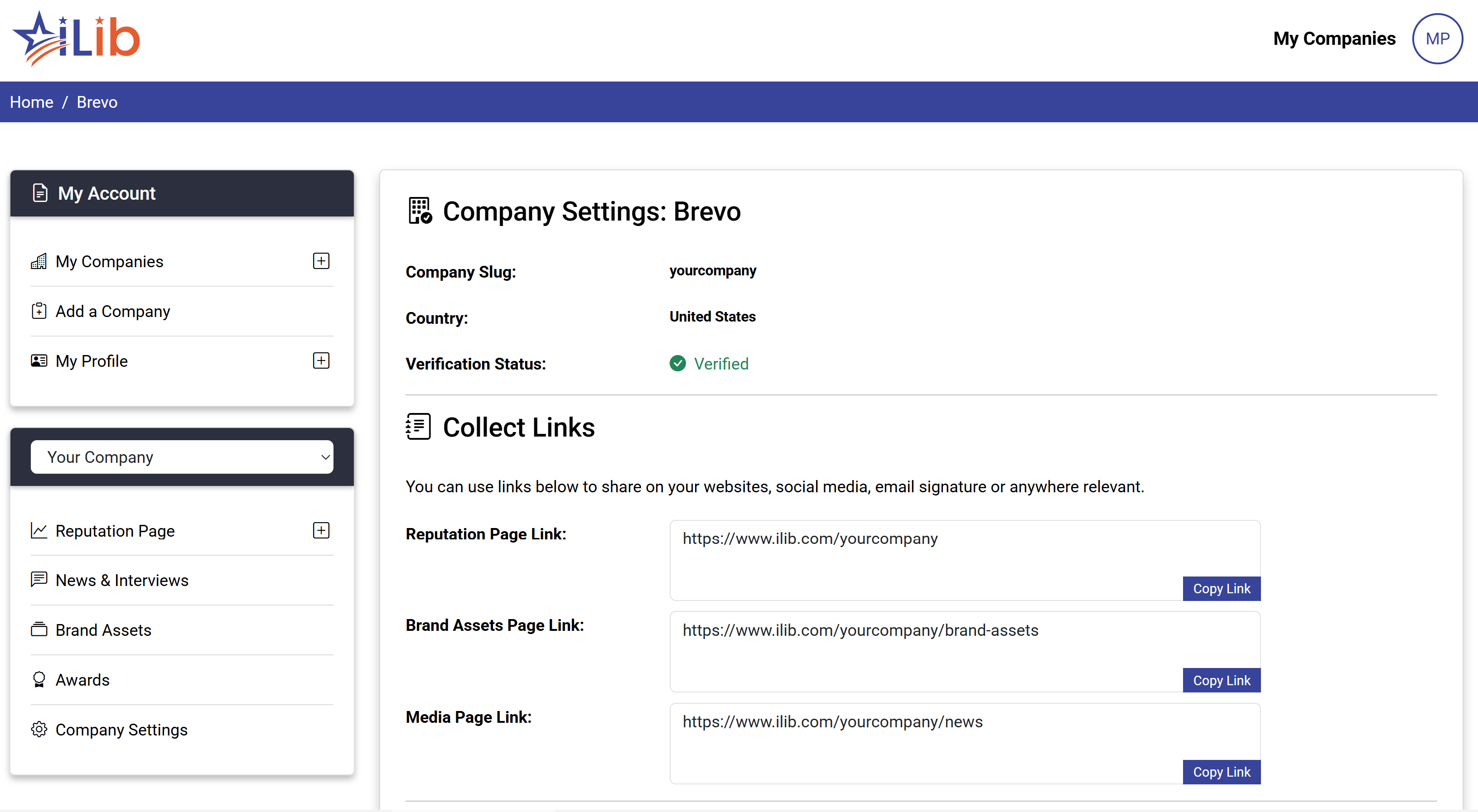
Task: Go to News & Interviews
Action: [x=121, y=580]
